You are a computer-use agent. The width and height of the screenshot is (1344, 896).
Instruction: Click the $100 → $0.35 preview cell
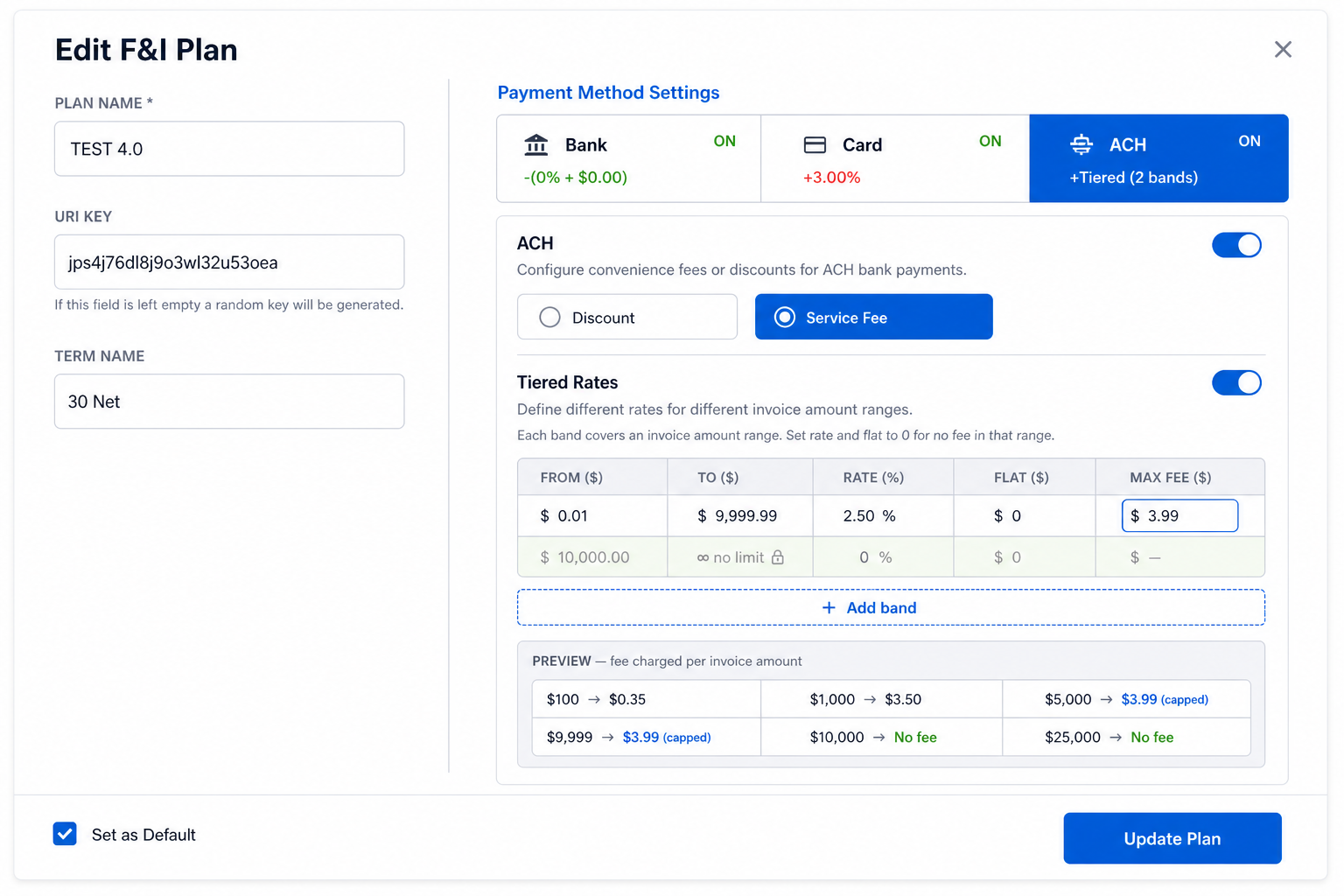point(647,699)
